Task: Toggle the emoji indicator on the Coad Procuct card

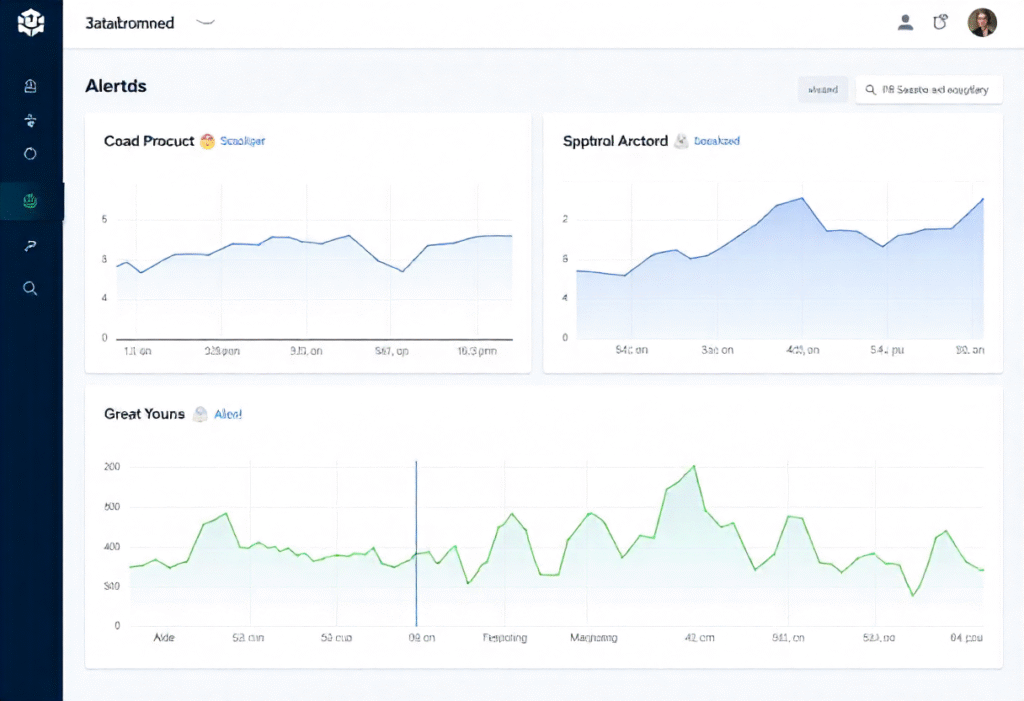Action: tap(208, 141)
